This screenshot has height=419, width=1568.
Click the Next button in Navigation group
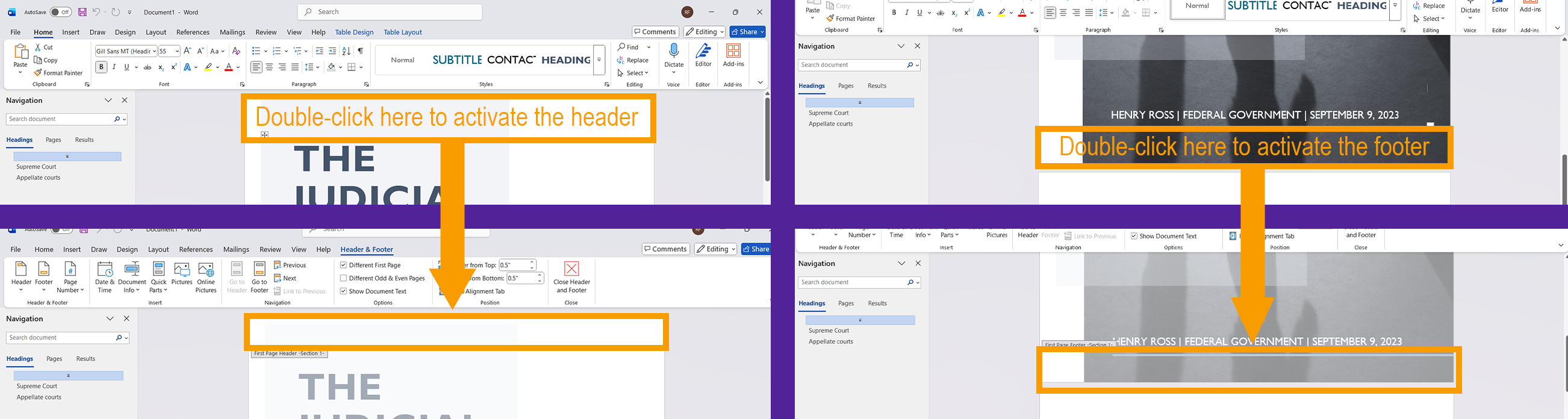coord(285,279)
